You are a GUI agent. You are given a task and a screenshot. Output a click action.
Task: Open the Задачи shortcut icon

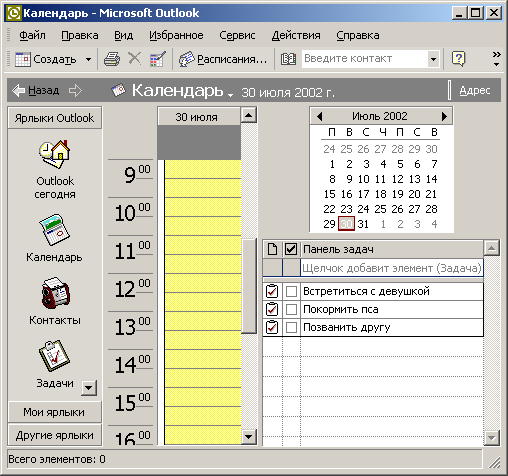click(54, 356)
